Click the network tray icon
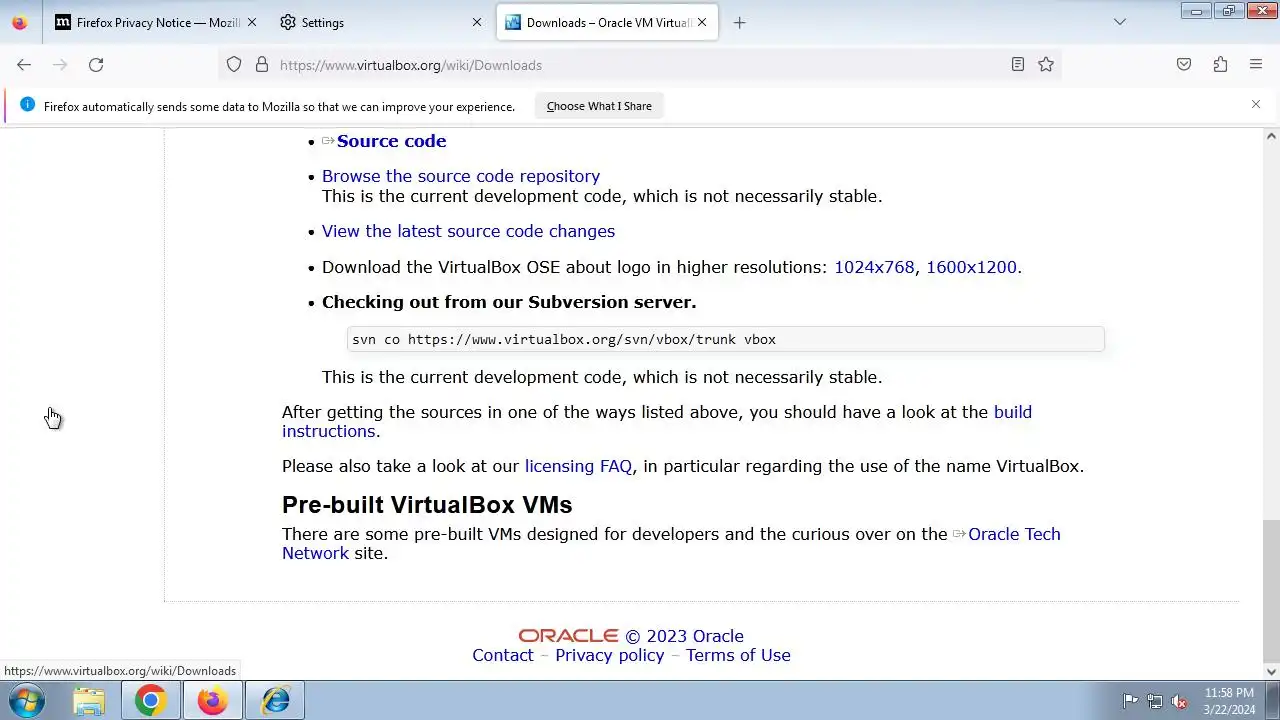1280x720 pixels. tap(1155, 701)
